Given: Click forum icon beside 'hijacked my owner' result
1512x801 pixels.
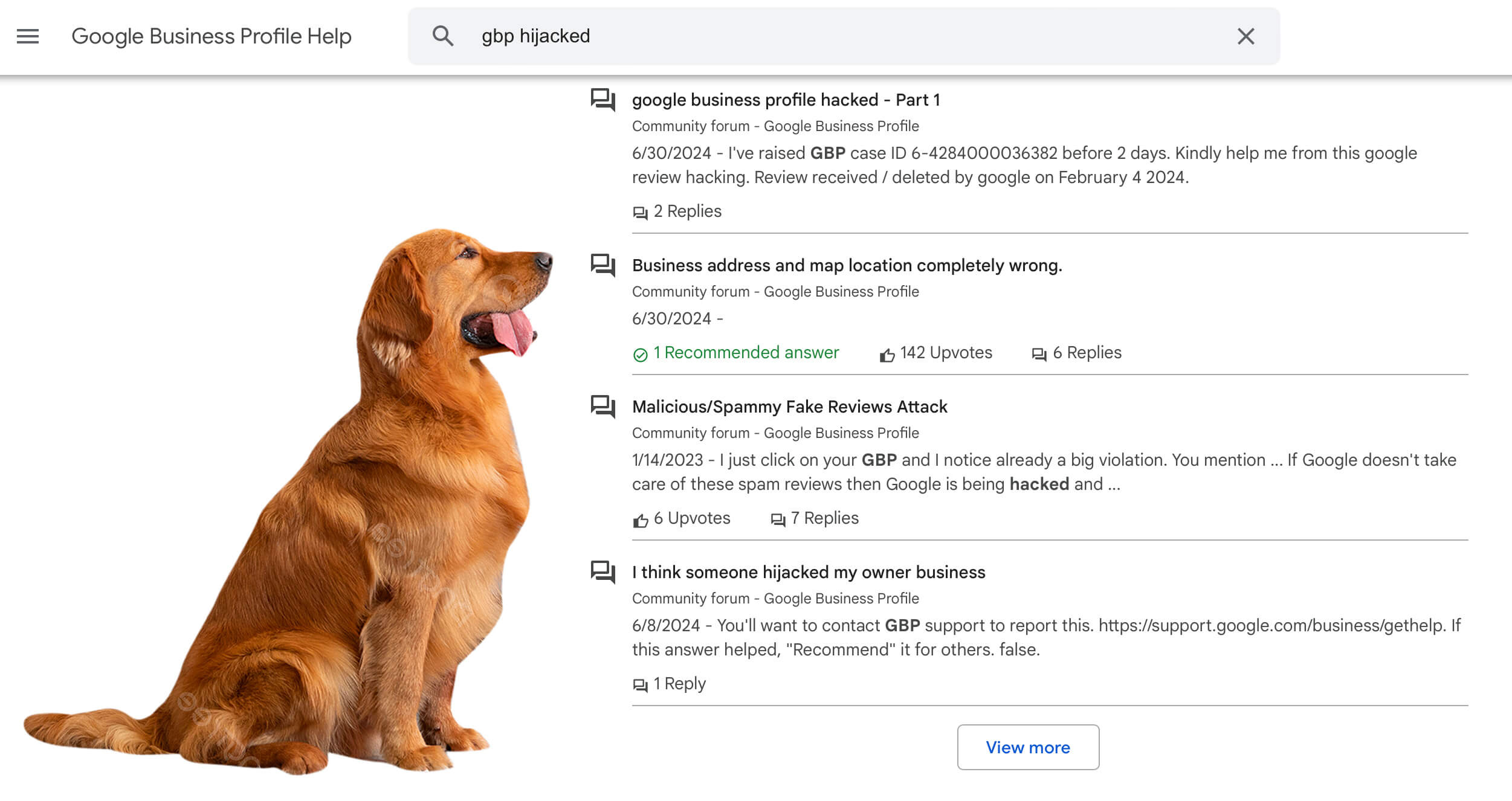Looking at the screenshot, I should 603,571.
